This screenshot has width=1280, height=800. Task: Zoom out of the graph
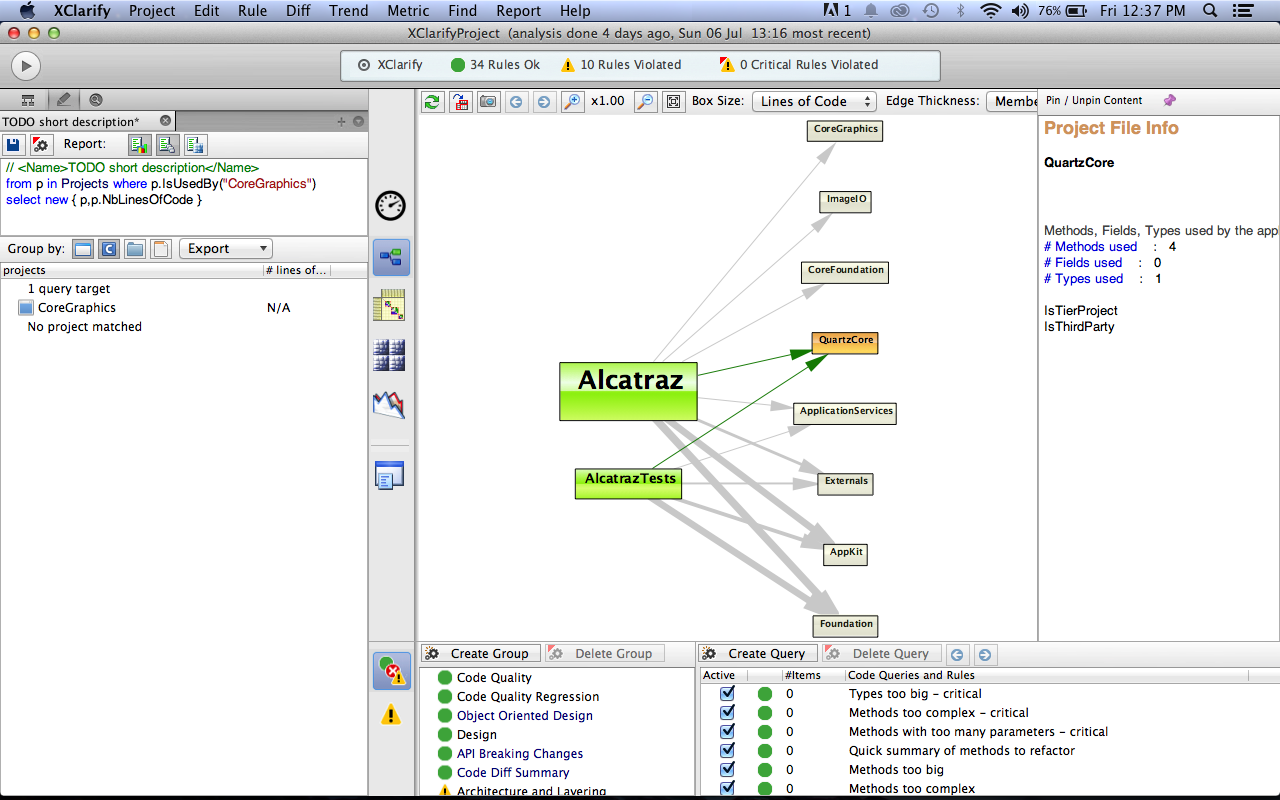(x=645, y=101)
